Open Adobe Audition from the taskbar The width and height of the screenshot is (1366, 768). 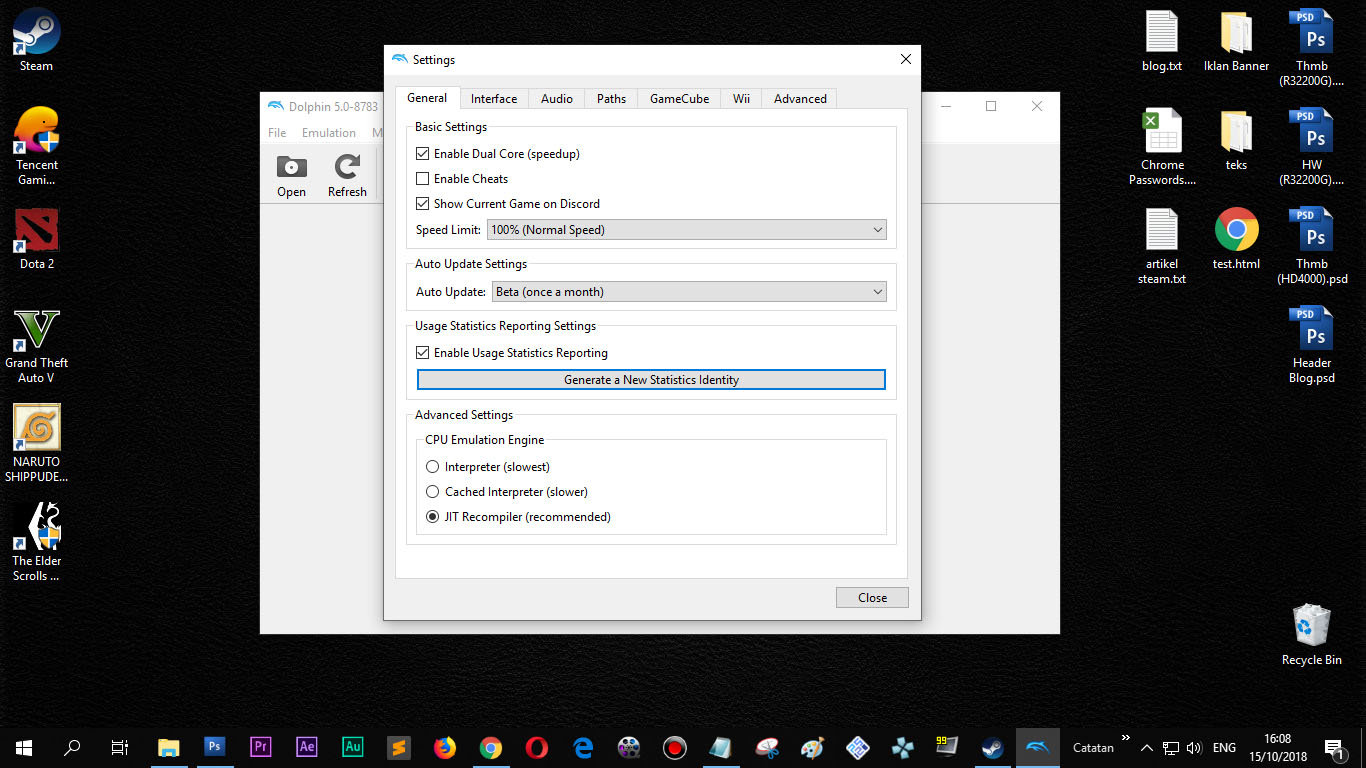click(x=352, y=747)
